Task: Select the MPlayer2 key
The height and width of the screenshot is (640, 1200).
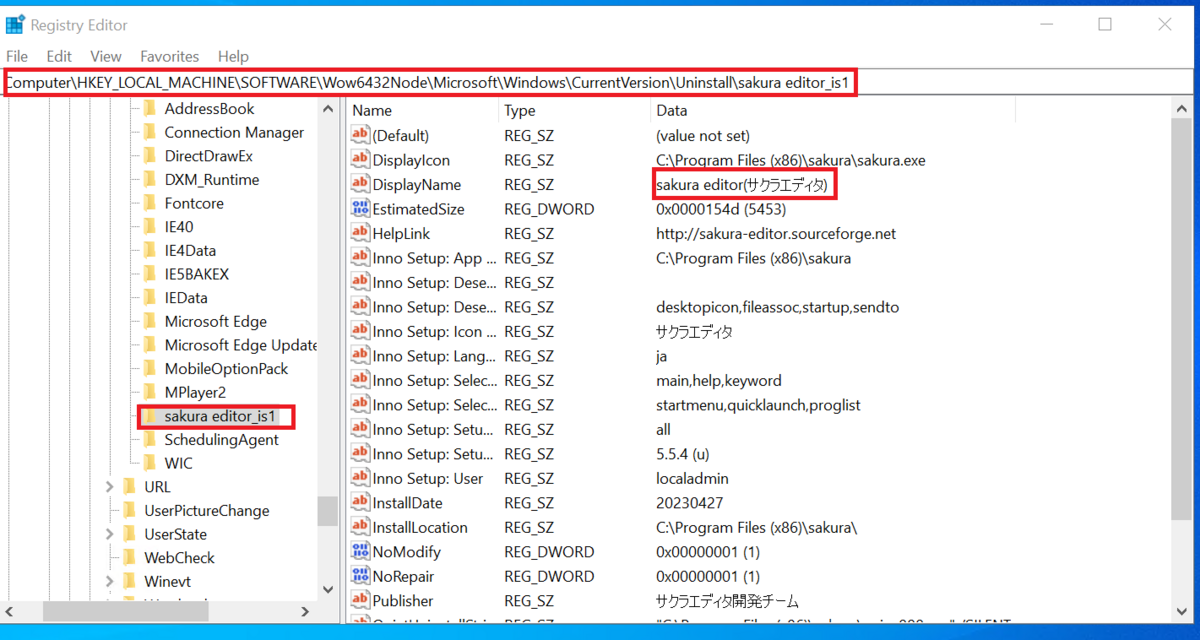Action: tap(195, 392)
